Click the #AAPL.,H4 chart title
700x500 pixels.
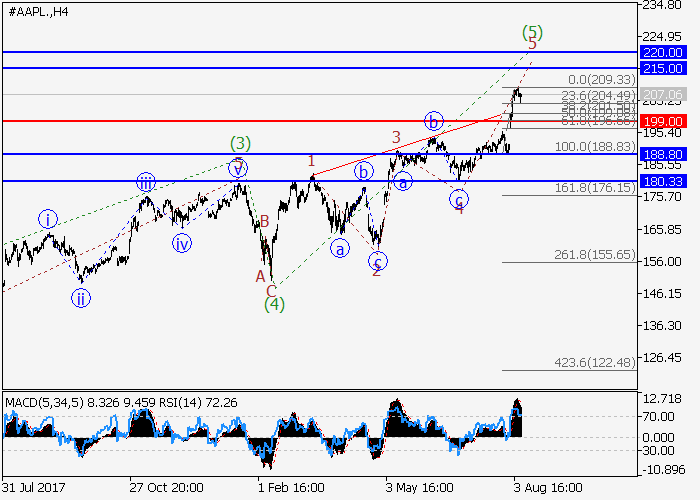[x=39, y=12]
